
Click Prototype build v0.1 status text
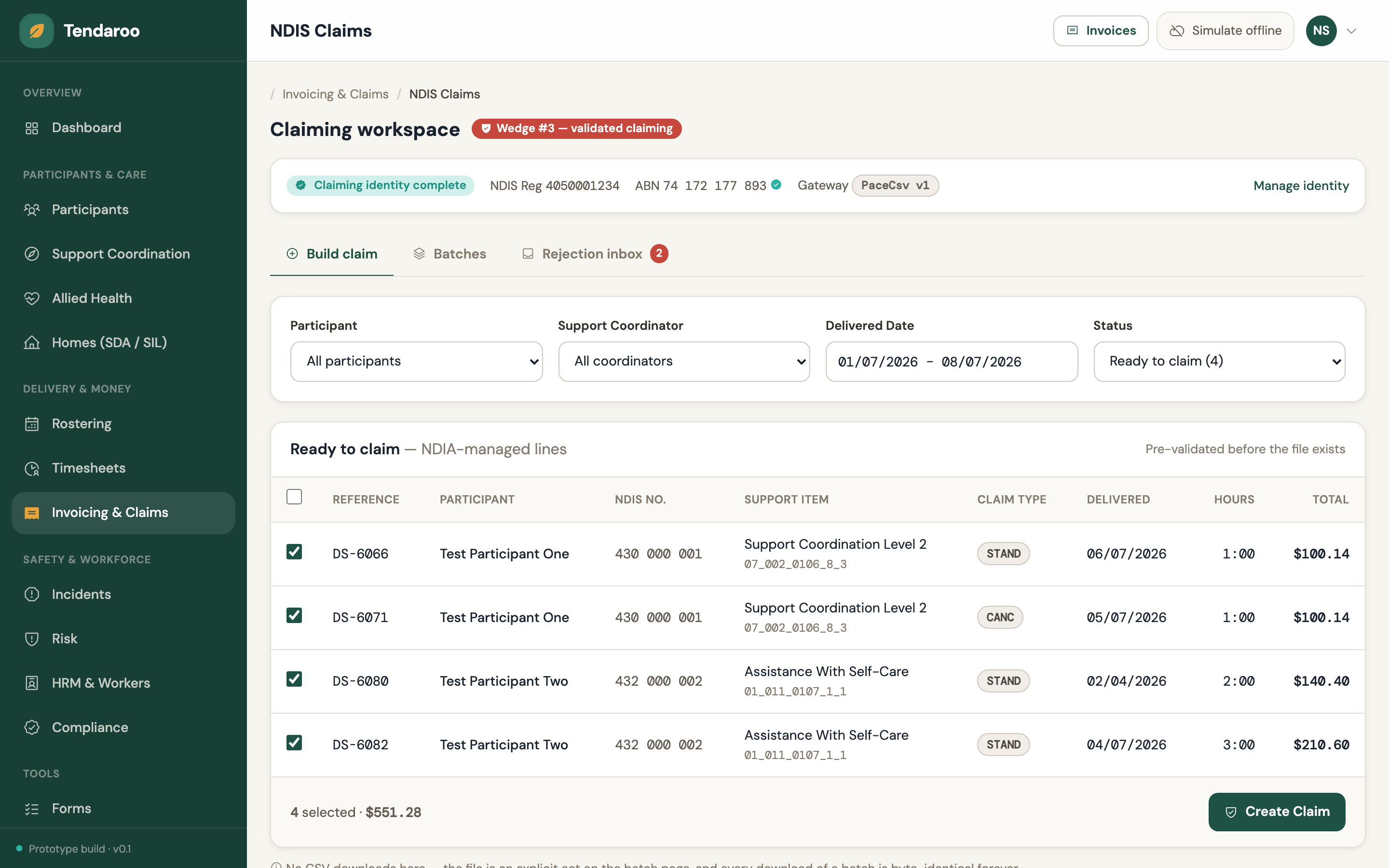click(80, 849)
